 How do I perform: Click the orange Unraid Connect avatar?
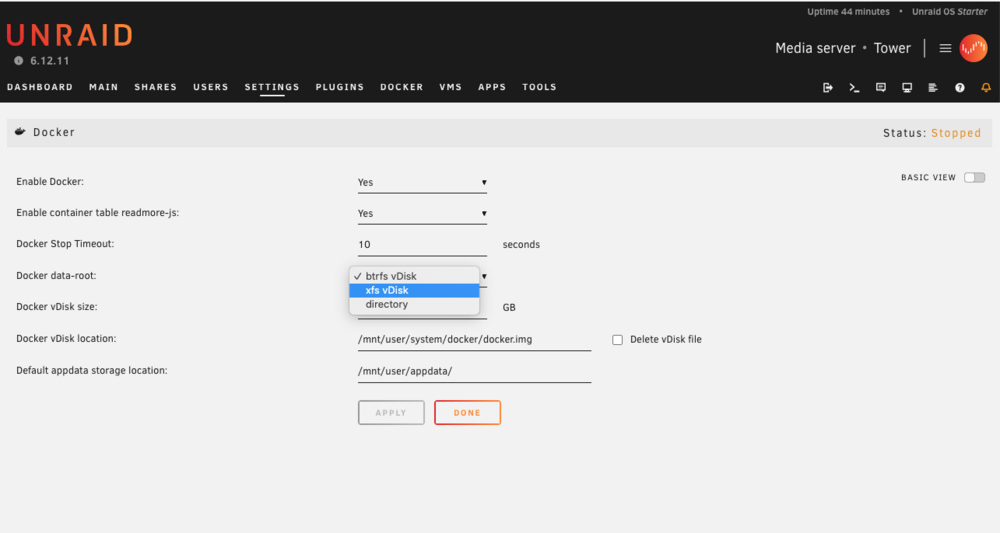click(x=973, y=48)
